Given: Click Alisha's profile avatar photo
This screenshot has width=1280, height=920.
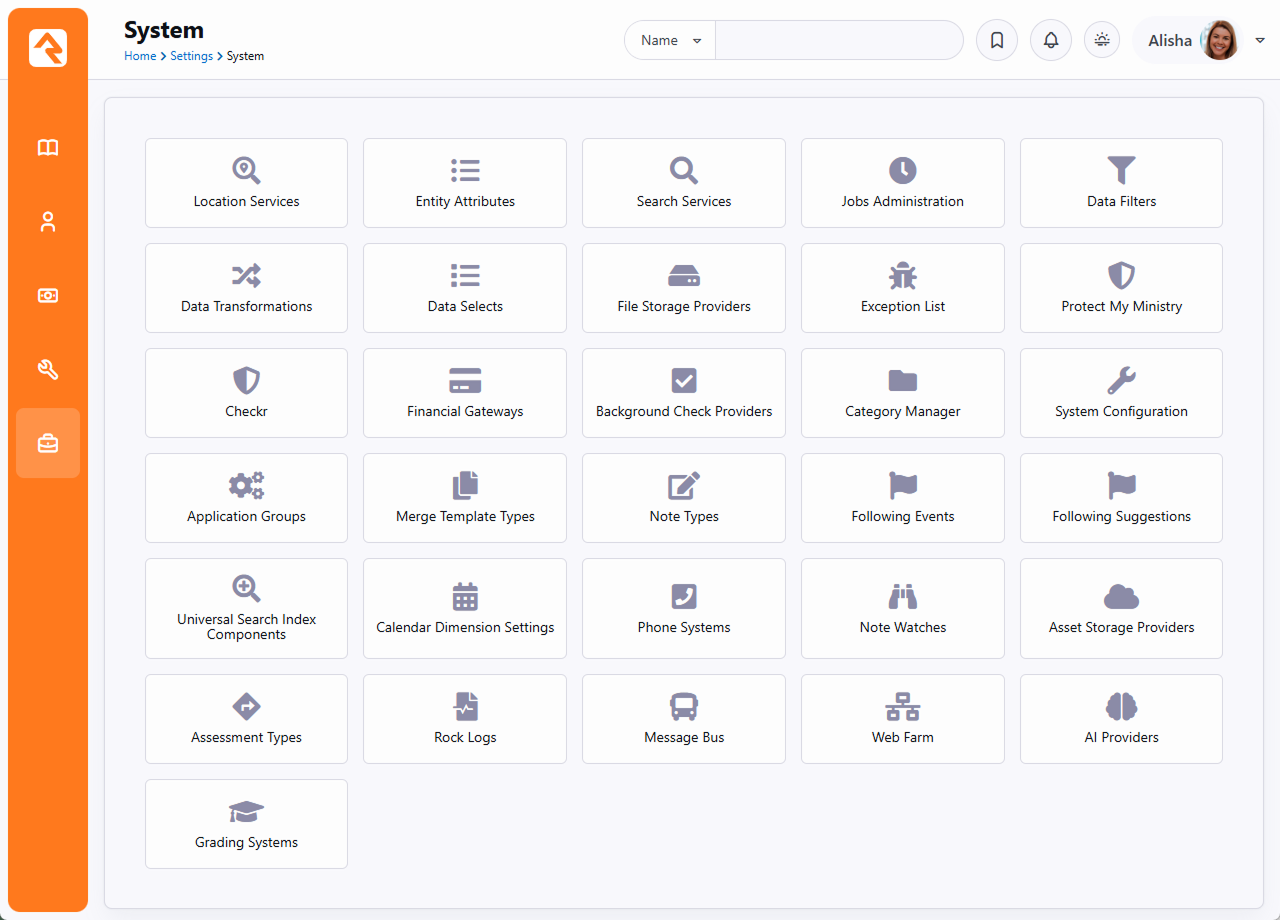Looking at the screenshot, I should pos(1219,41).
